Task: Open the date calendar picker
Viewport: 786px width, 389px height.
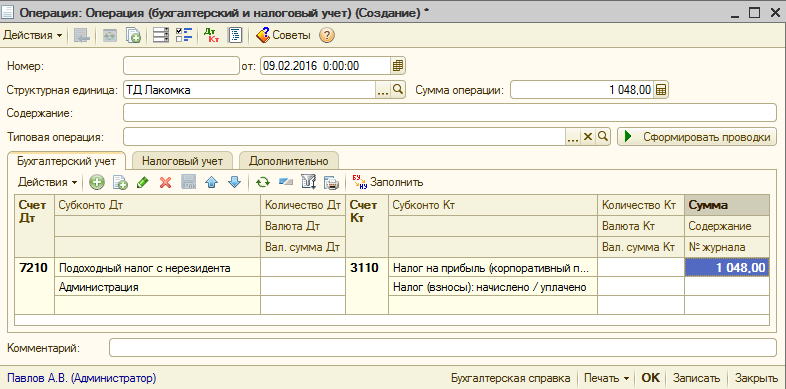Action: click(398, 66)
